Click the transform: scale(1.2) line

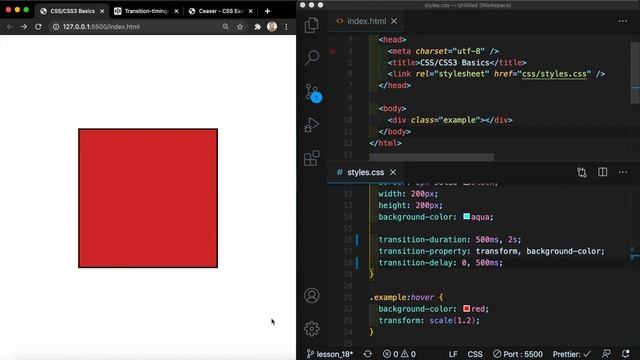[x=429, y=320]
